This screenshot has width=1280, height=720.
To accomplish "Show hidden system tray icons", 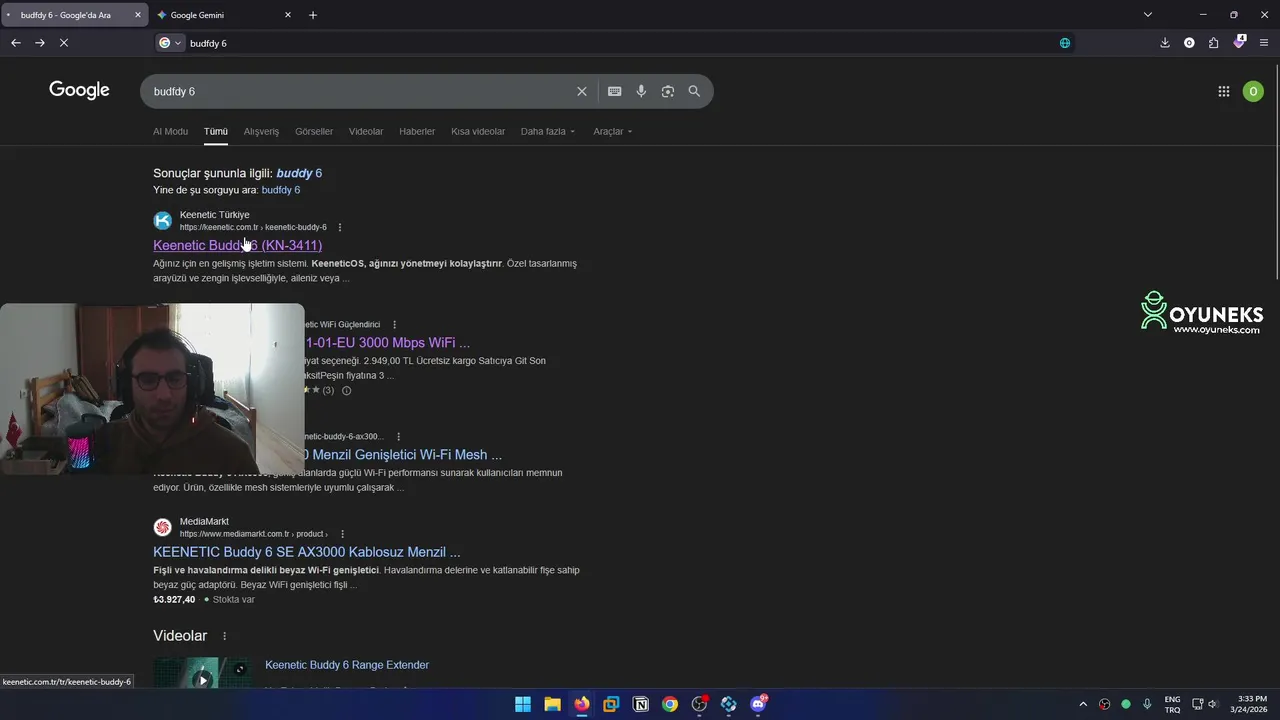I will 1083,704.
